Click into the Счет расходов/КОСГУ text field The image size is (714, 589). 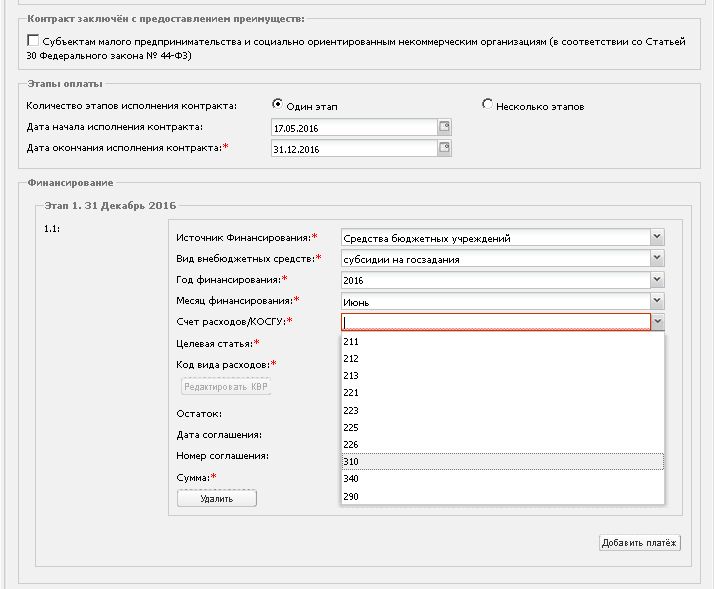click(496, 322)
